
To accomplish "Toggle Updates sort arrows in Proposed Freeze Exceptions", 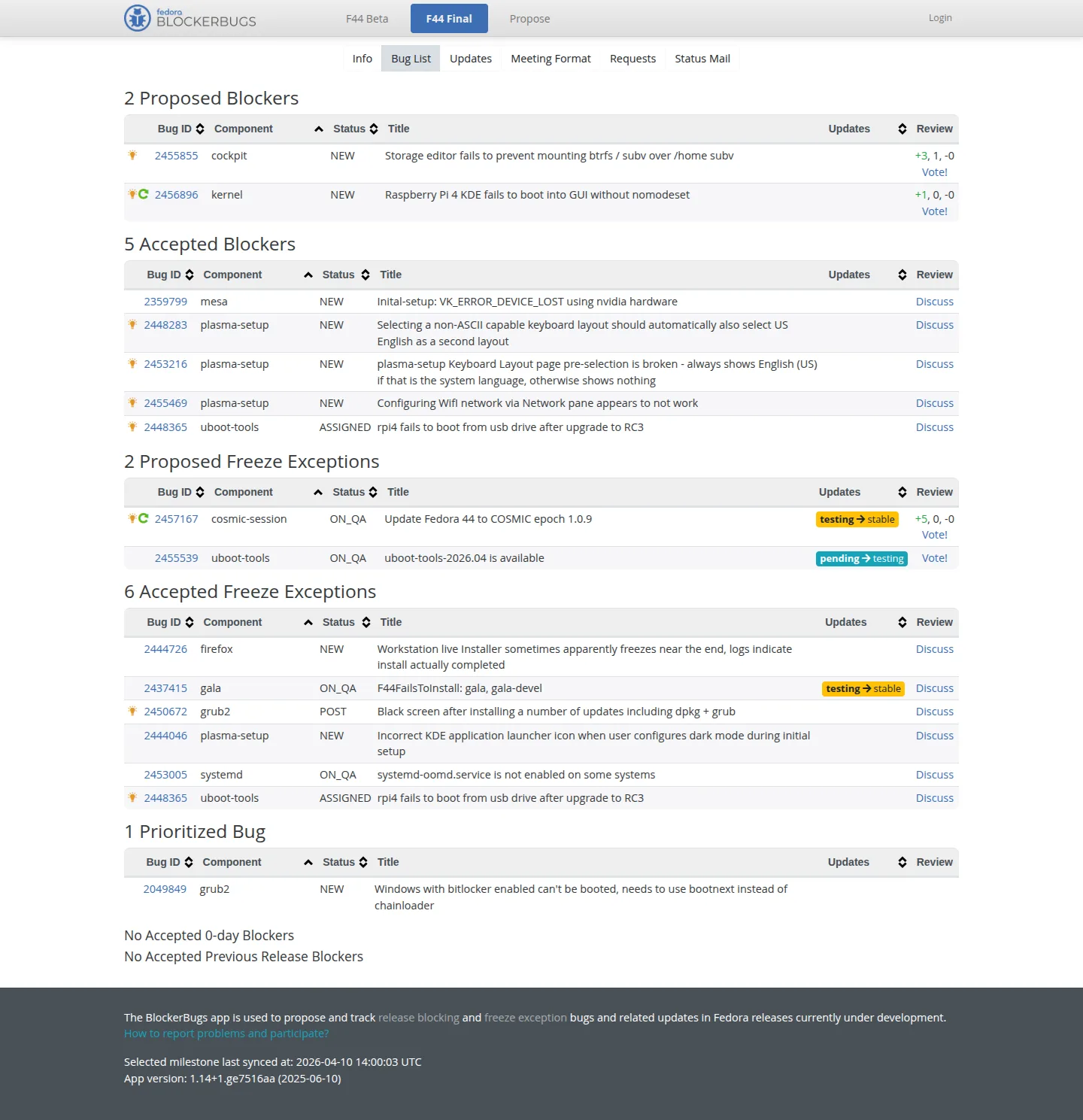I will [x=902, y=492].
